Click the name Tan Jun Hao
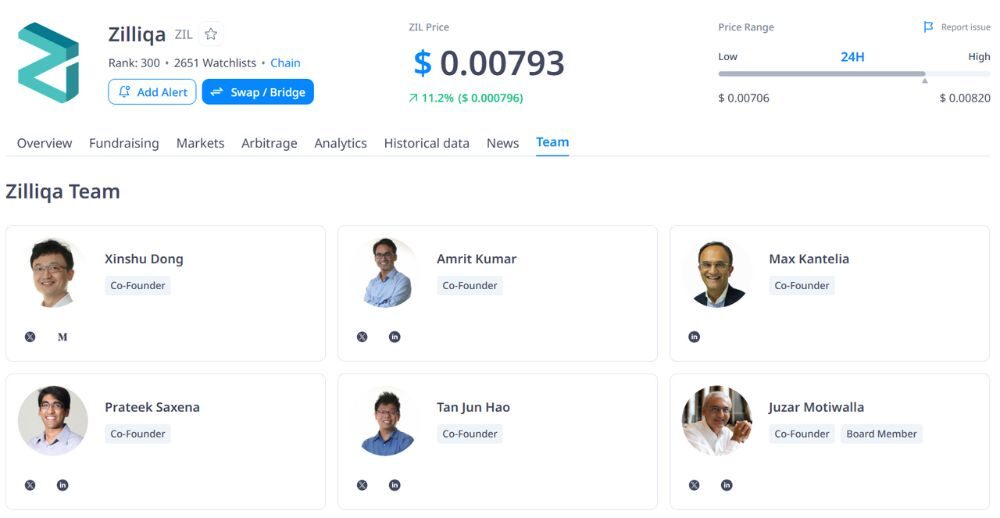The height and width of the screenshot is (518, 1000). pyautogui.click(x=473, y=407)
